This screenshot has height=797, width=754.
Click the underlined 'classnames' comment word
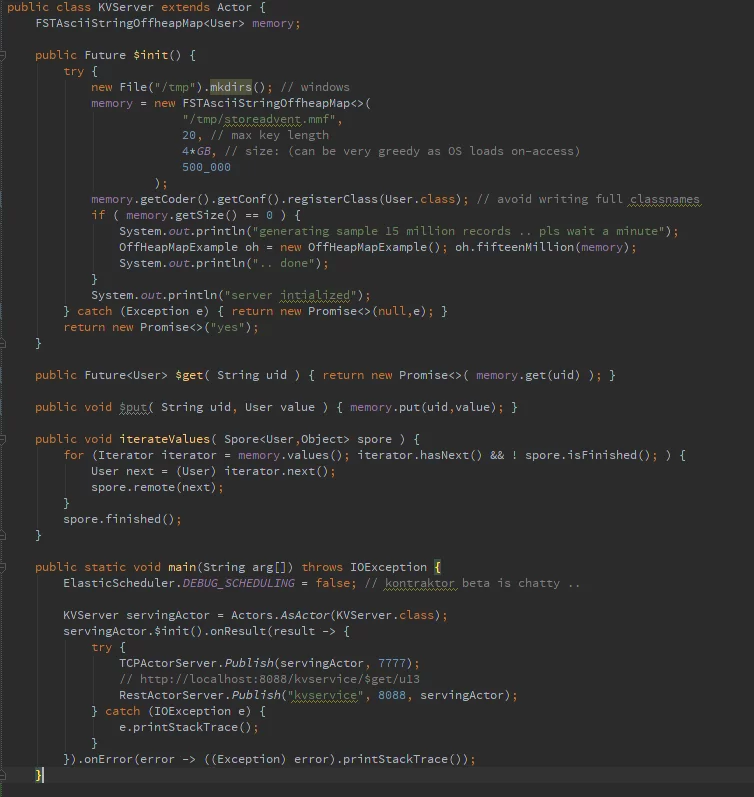click(665, 199)
